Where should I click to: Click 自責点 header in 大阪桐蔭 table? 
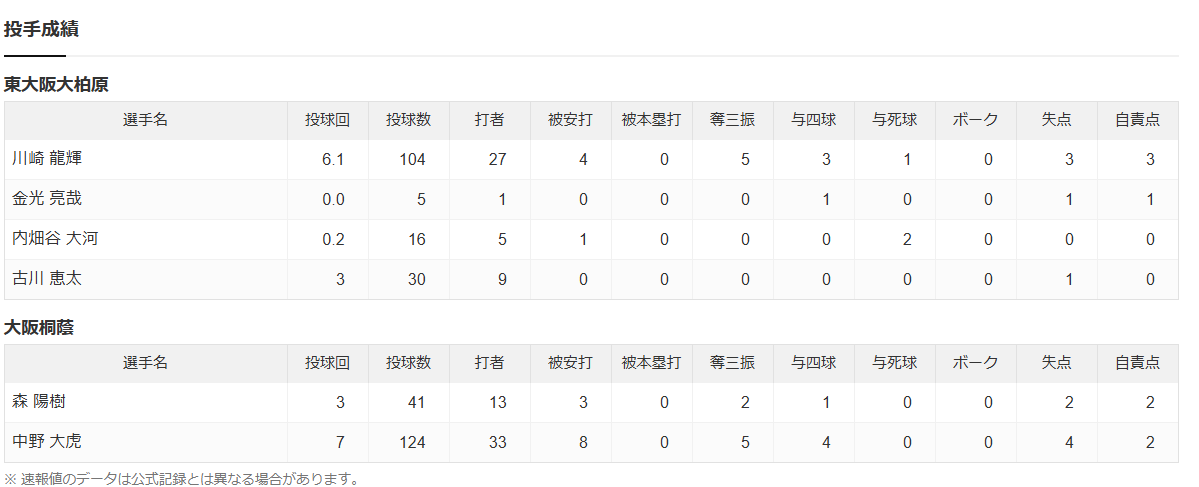[1137, 363]
